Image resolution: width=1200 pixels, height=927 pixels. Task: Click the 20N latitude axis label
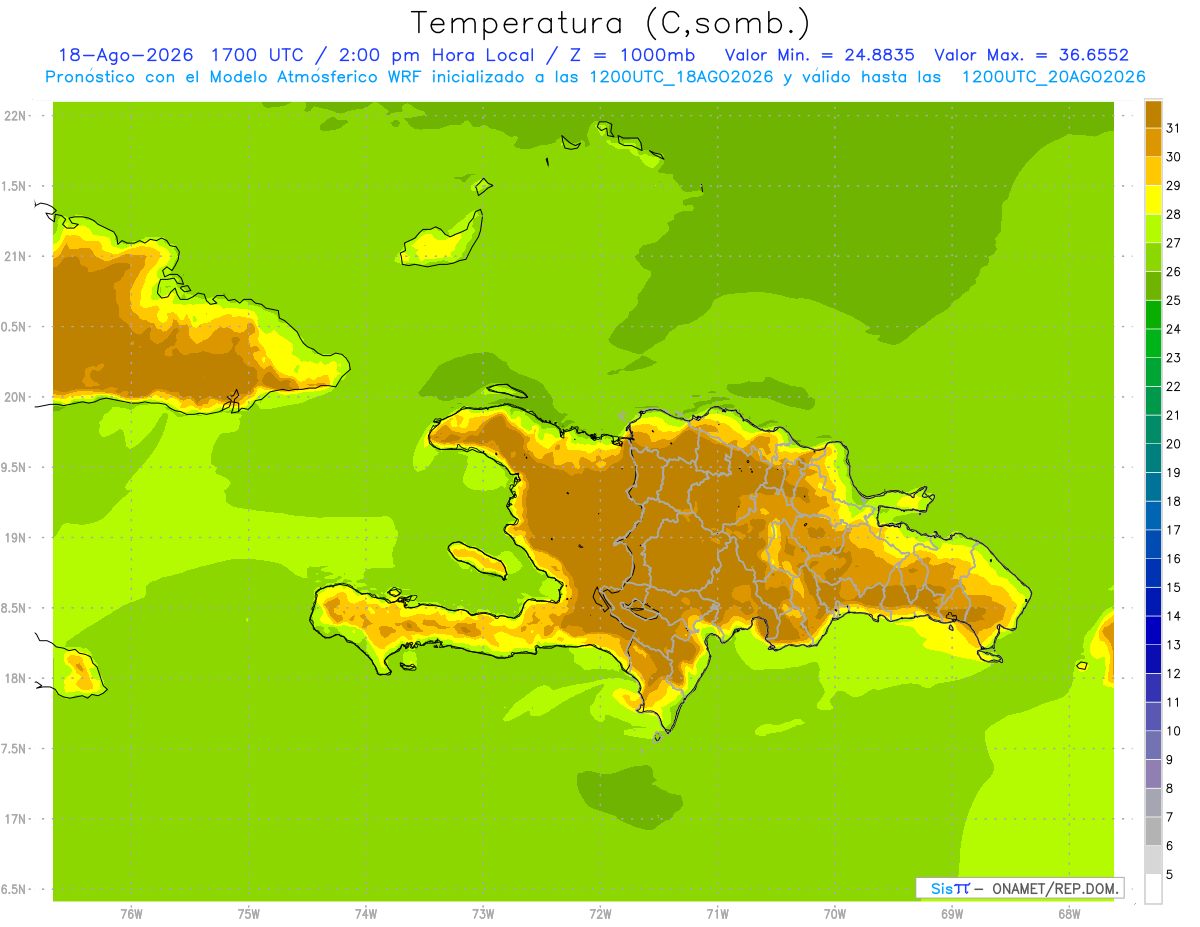point(16,397)
